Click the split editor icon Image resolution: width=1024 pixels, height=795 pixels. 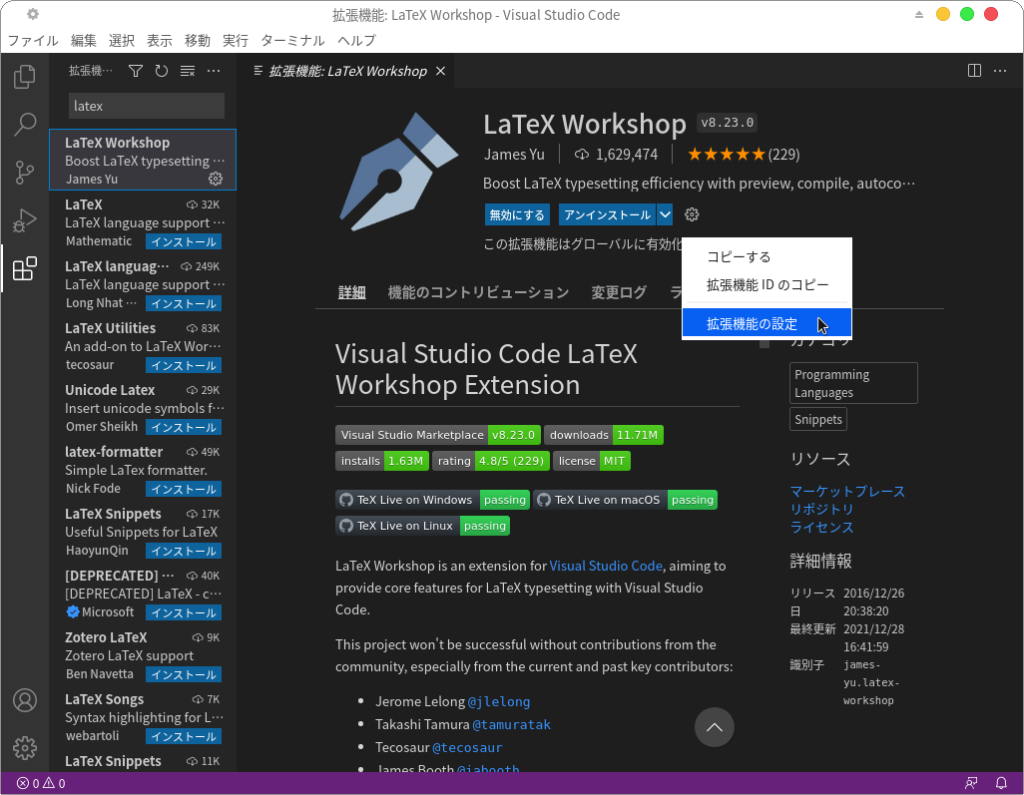click(974, 71)
